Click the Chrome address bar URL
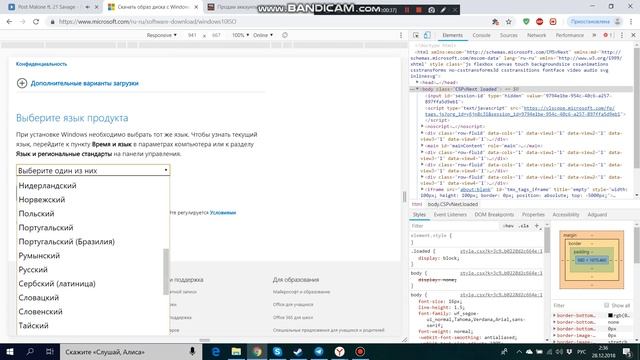Image resolution: width=640 pixels, height=360 pixels. (148, 22)
